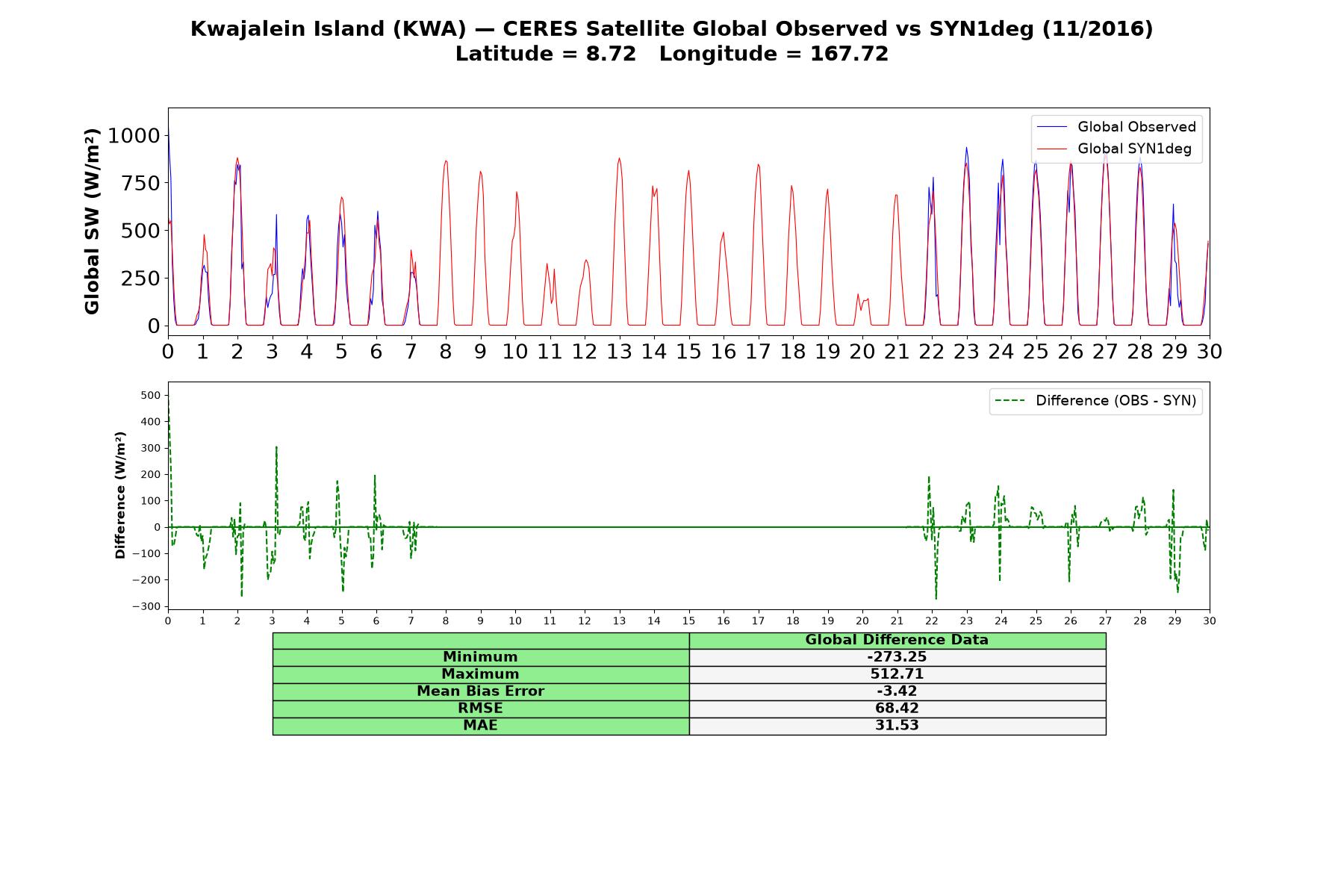1344x896 pixels.
Task: Click the 1000 tick on upper y-axis
Action: point(134,136)
